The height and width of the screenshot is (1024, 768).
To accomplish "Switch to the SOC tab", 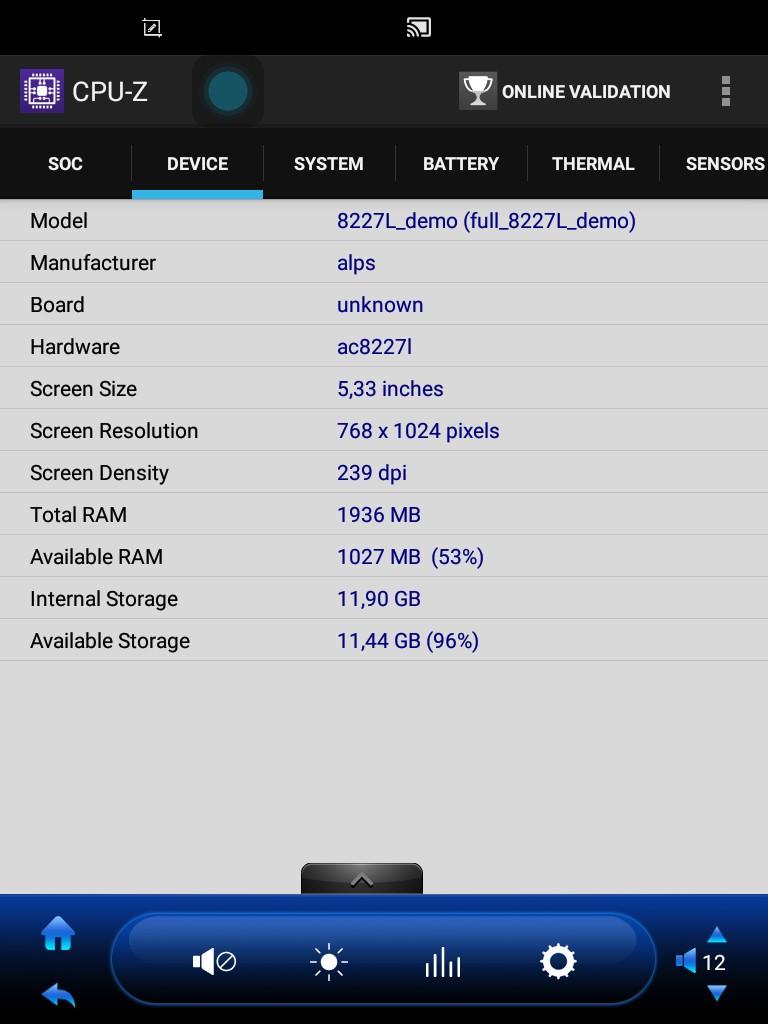I will [x=65, y=163].
